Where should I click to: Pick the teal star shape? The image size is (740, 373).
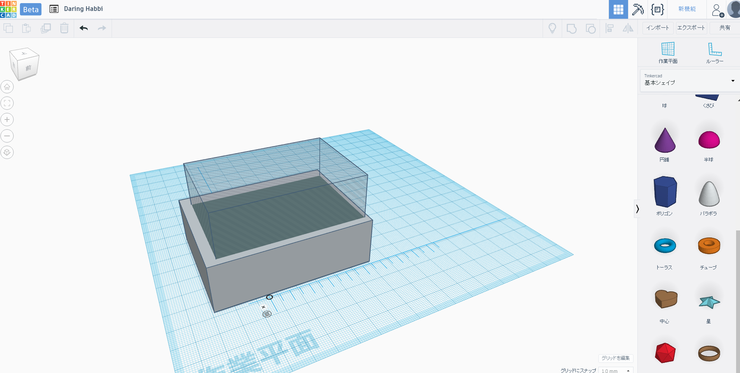pos(709,301)
